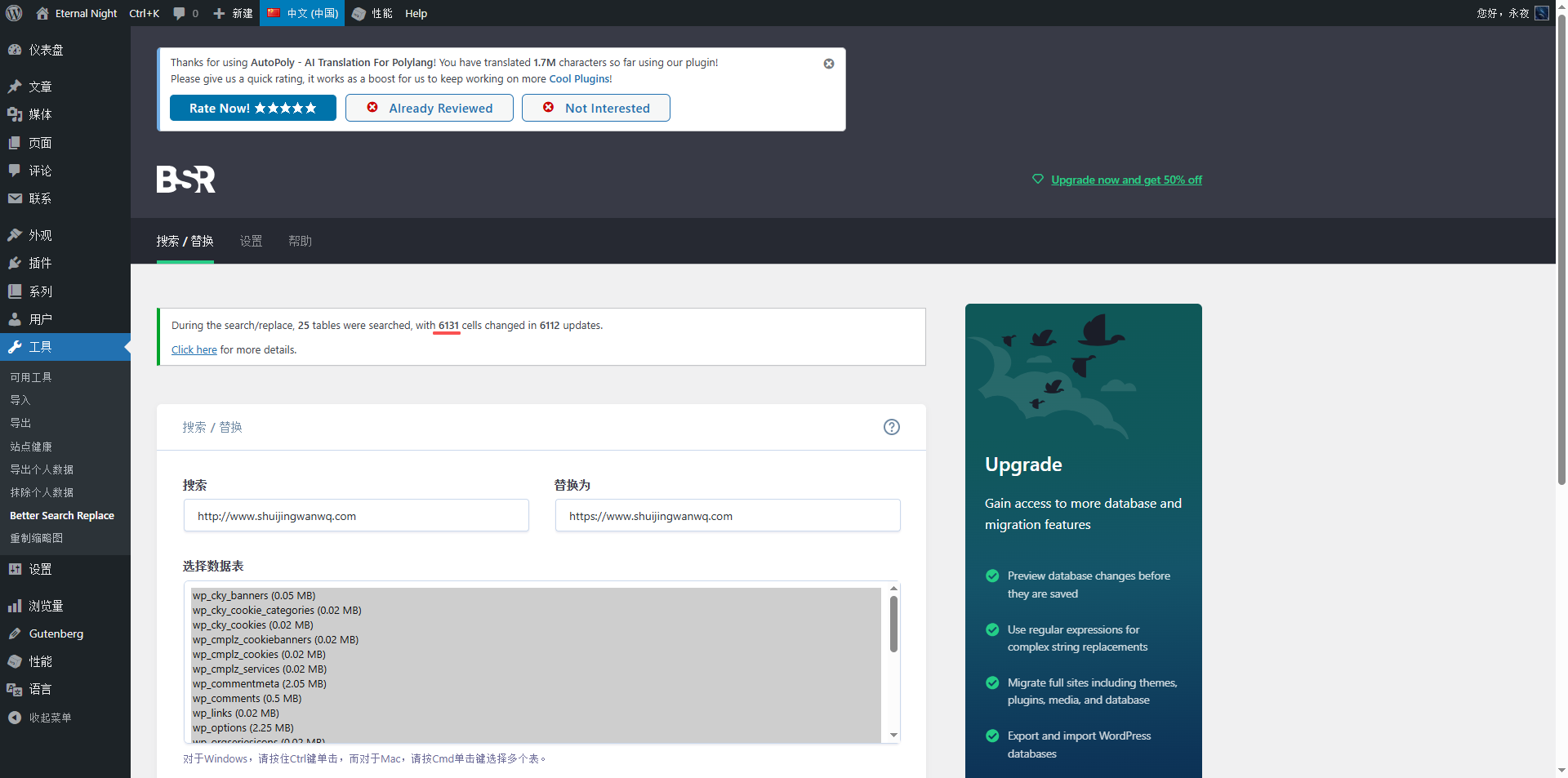Click the 系列 book icon

click(15, 291)
